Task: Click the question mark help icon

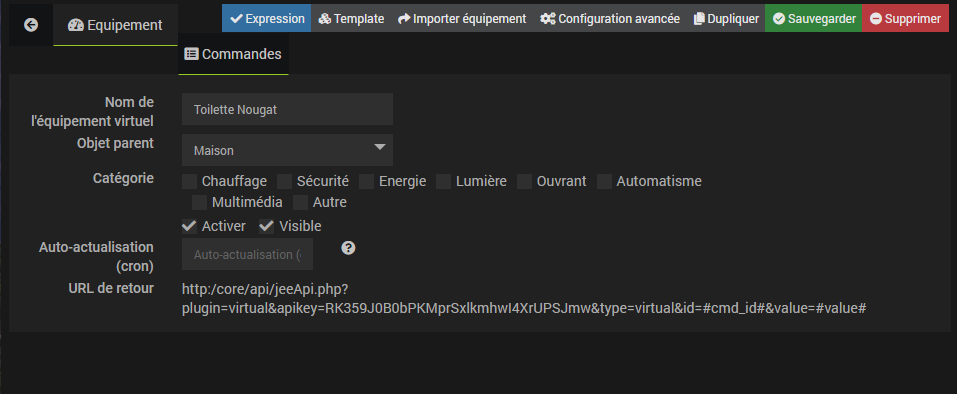Action: 348,248
